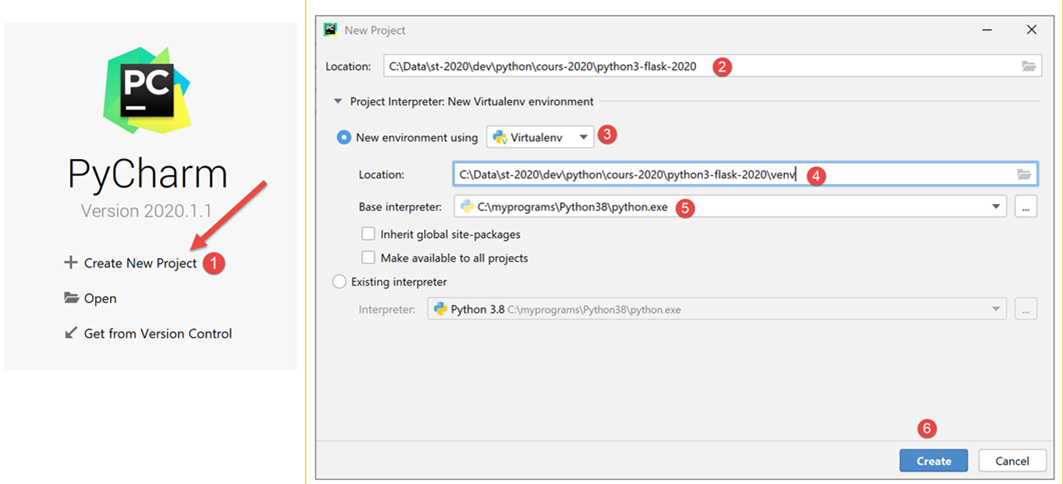Viewport: 1063px width, 484px height.
Task: Click the plus icon for Create New Project
Action: point(70,263)
